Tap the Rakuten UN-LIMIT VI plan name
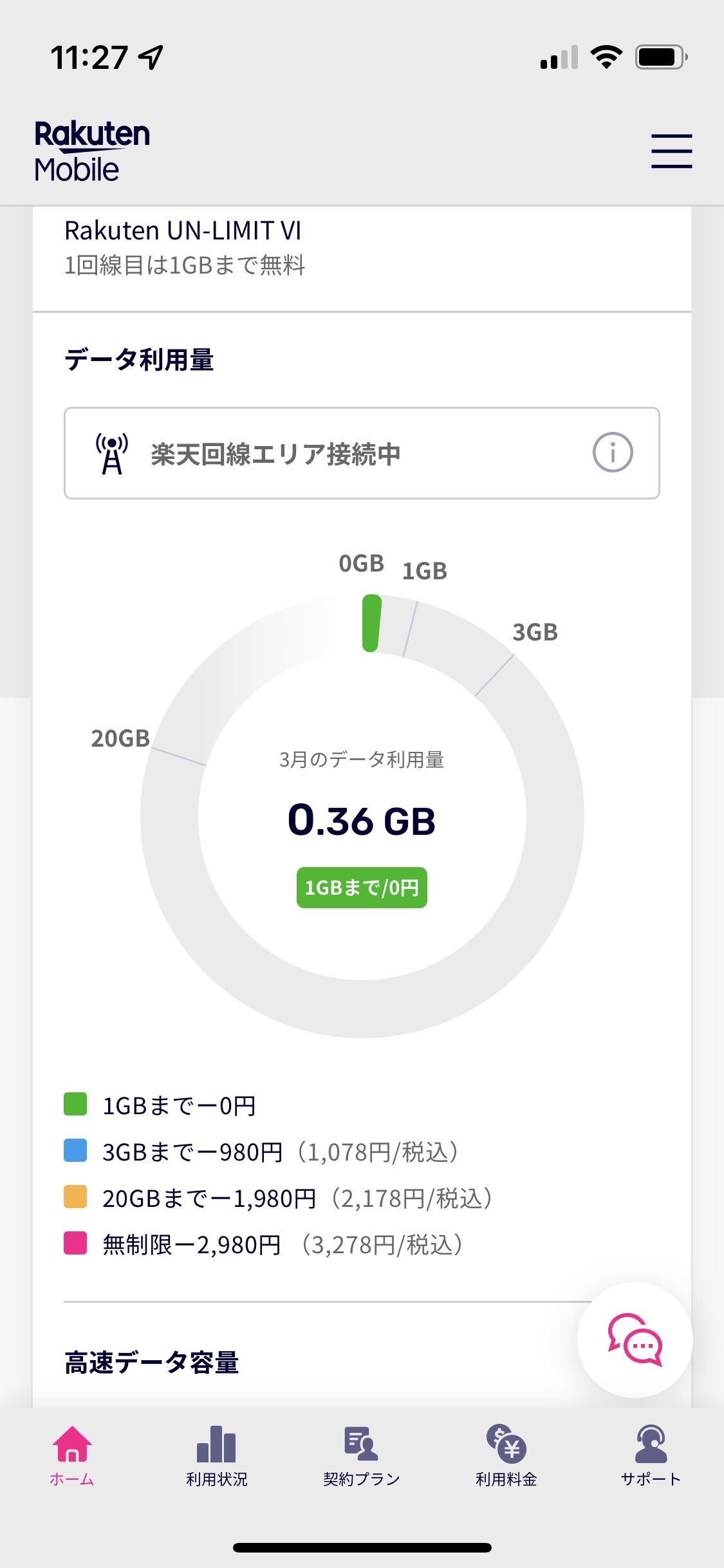This screenshot has width=724, height=1568. click(x=183, y=230)
